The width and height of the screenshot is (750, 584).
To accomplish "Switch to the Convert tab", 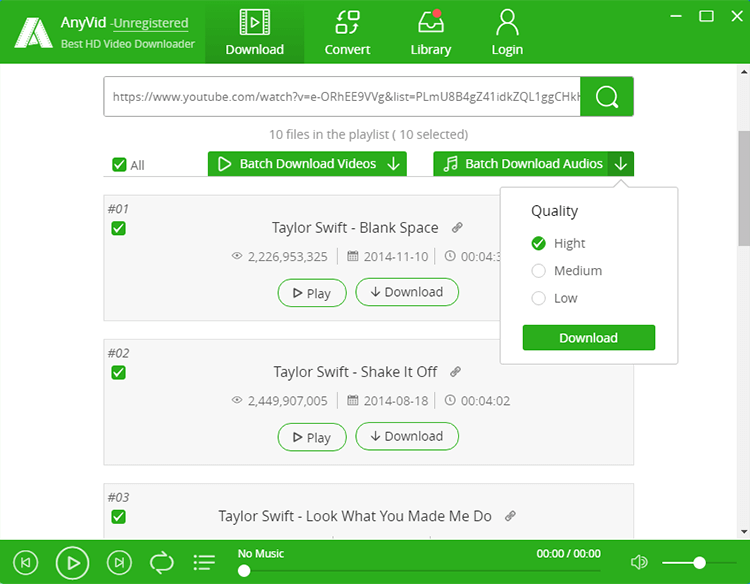I will [x=347, y=32].
